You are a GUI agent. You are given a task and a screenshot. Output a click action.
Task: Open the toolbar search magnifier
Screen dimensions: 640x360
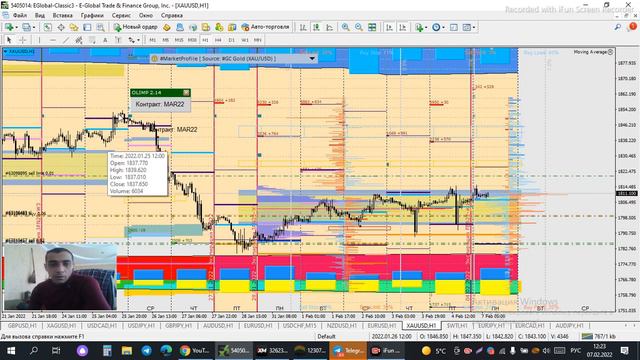[618, 27]
